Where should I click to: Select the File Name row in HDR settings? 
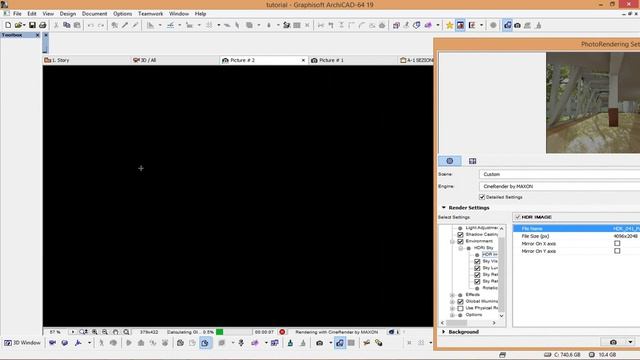point(576,229)
